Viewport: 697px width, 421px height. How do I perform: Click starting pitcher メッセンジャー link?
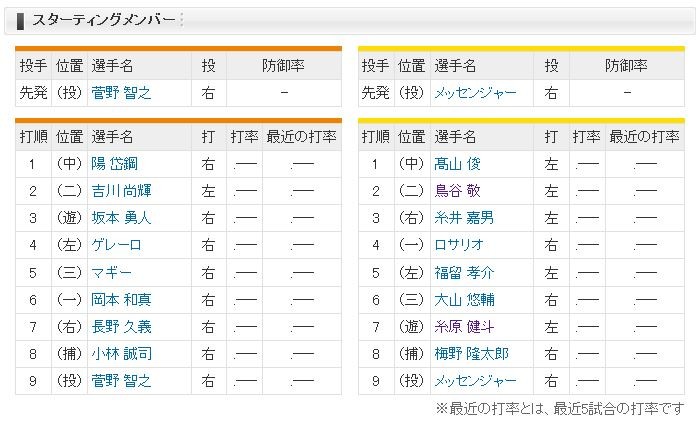[x=475, y=92]
